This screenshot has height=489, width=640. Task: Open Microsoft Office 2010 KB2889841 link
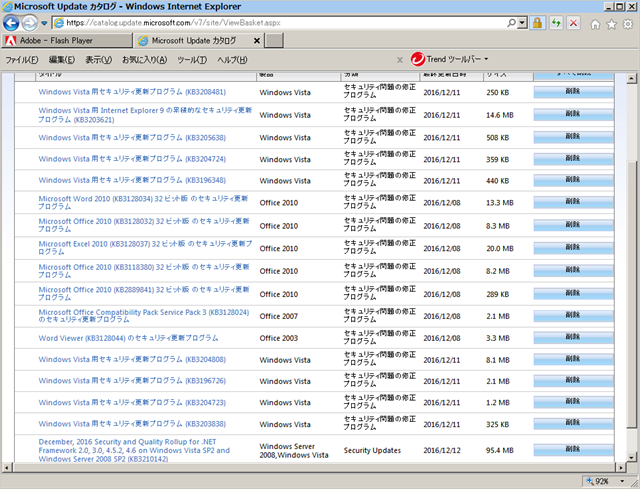144,293
